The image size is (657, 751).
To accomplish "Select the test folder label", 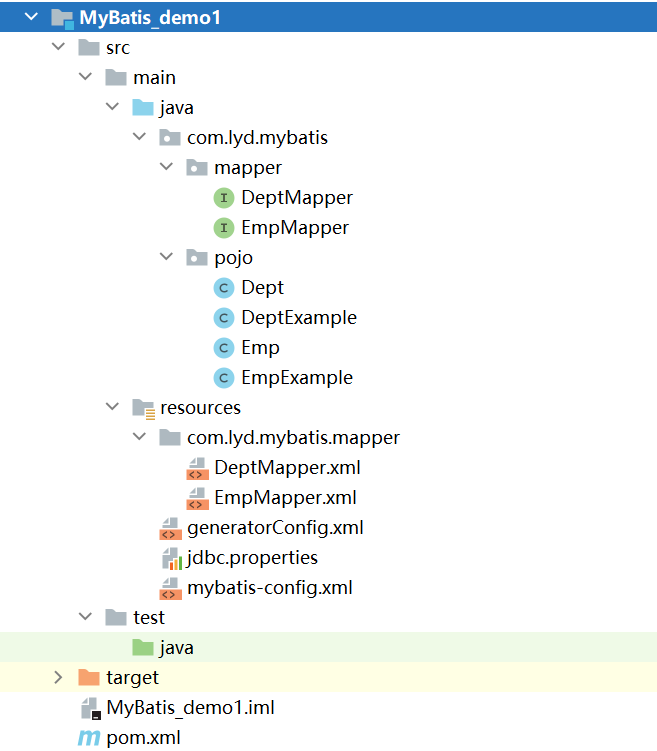I will point(148,618).
